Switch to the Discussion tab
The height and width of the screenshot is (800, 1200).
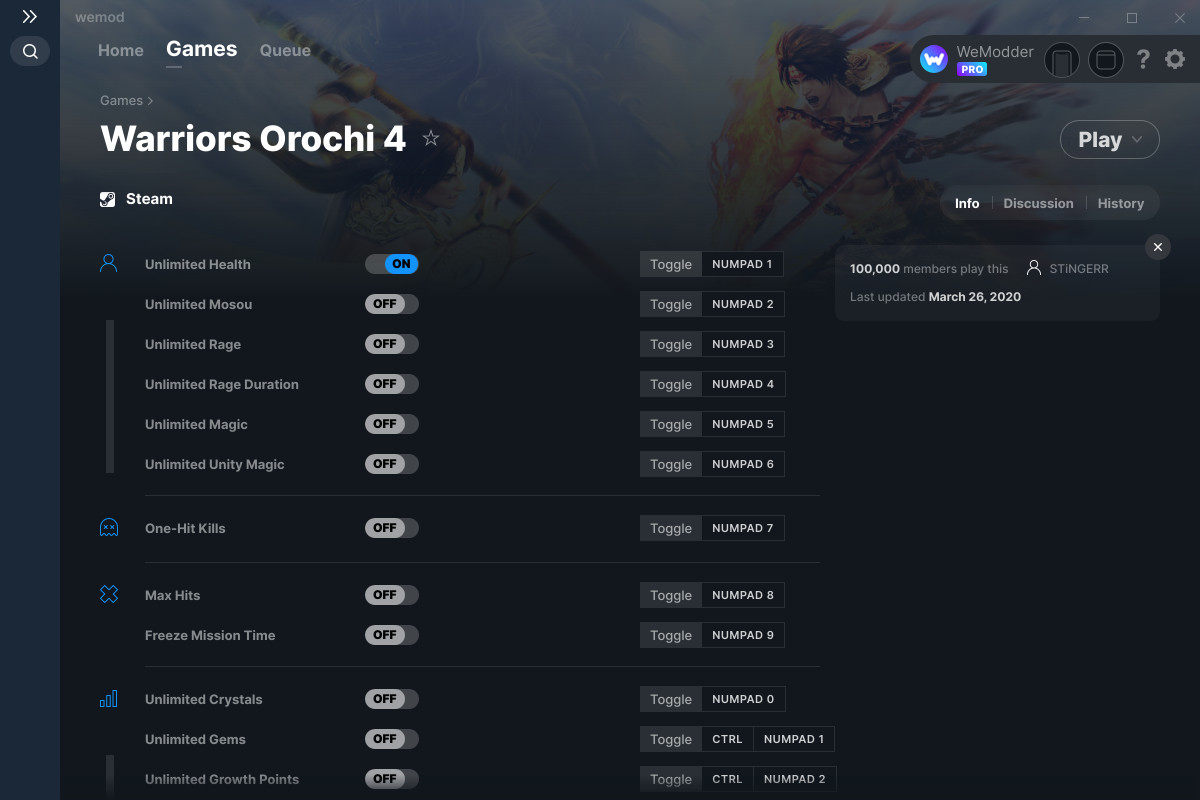click(x=1038, y=203)
